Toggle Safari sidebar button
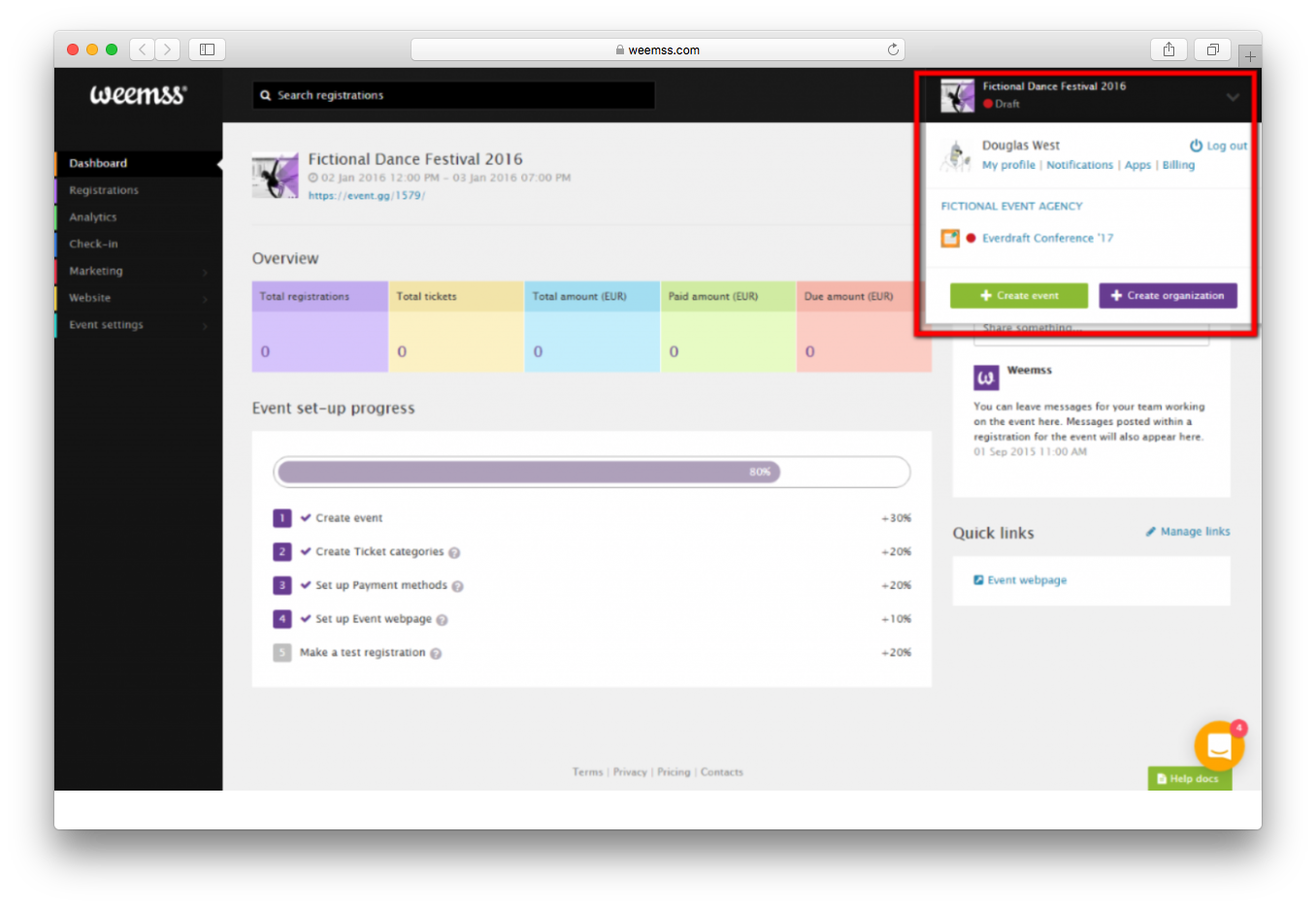 click(x=207, y=49)
